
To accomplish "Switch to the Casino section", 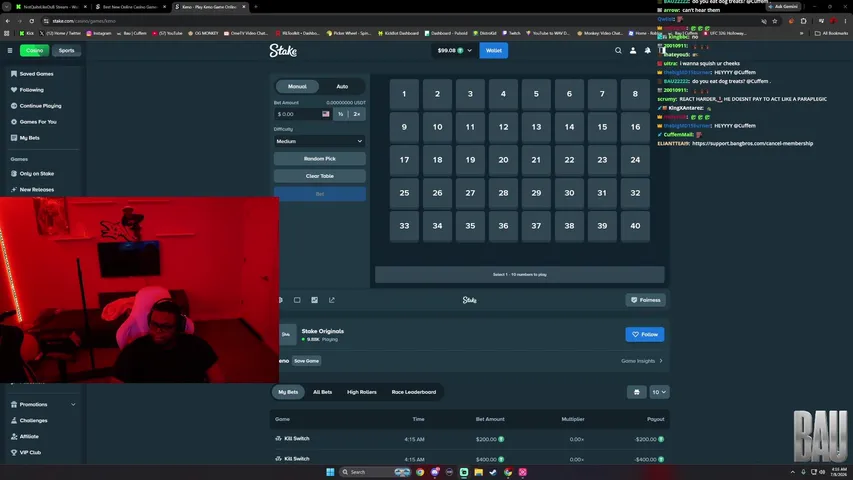I will point(34,51).
